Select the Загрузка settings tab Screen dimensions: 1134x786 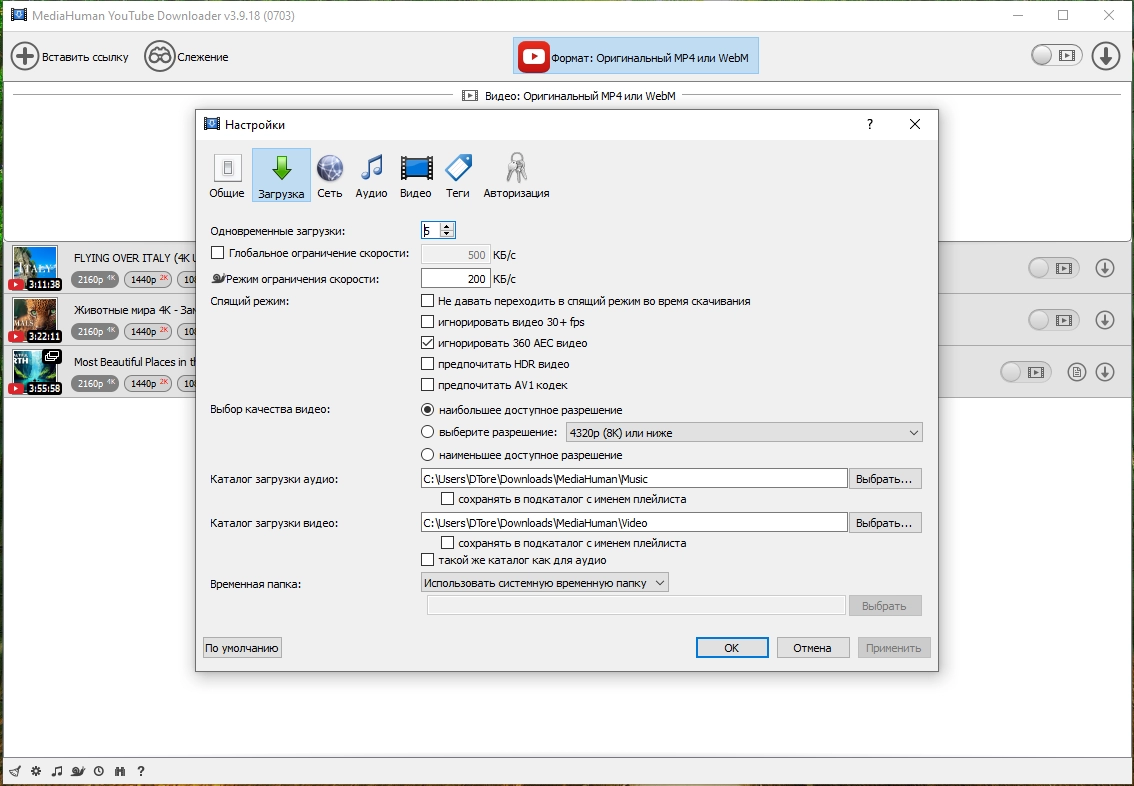(x=281, y=176)
